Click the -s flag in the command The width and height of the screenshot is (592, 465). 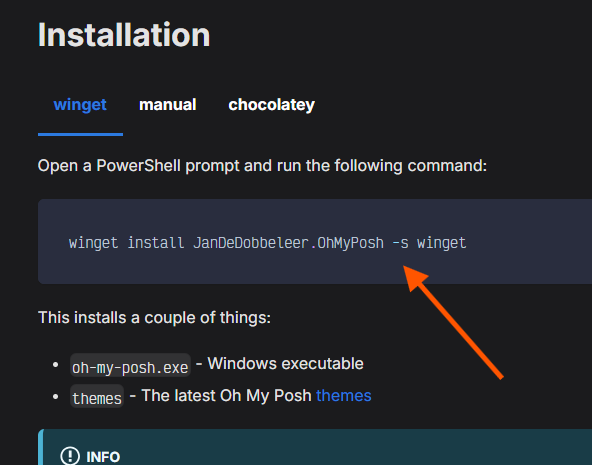pyautogui.click(x=401, y=243)
